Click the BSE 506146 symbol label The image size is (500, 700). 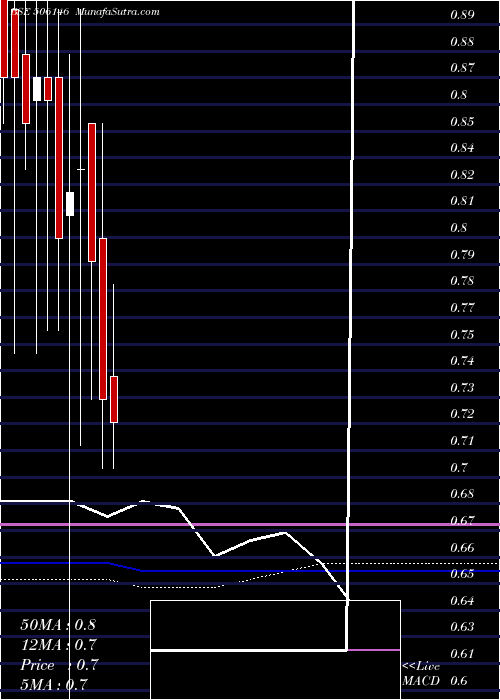point(39,12)
